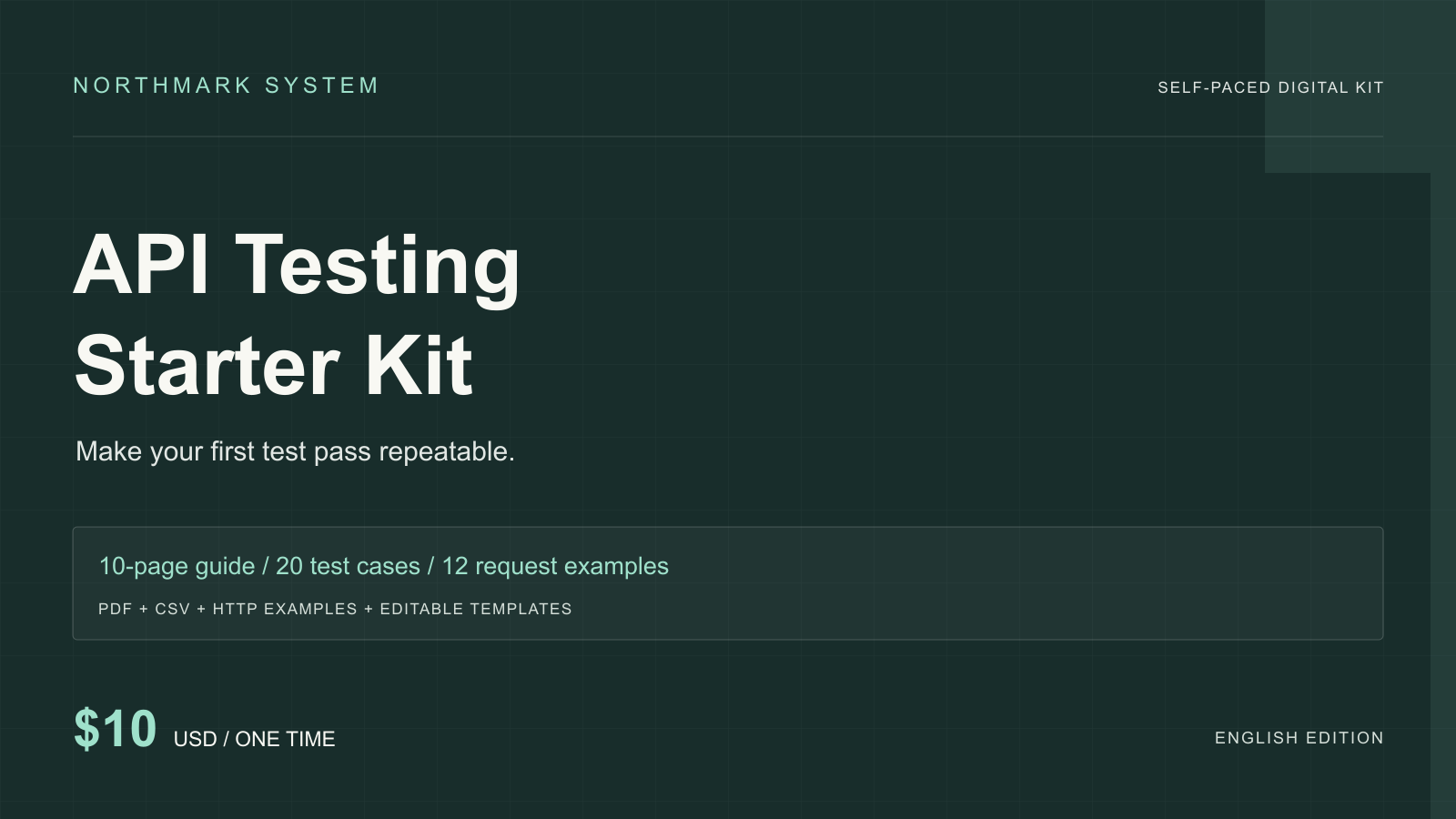This screenshot has height=819, width=1456.
Task: Click the ENGLISH EDITION label
Action: click(1299, 738)
